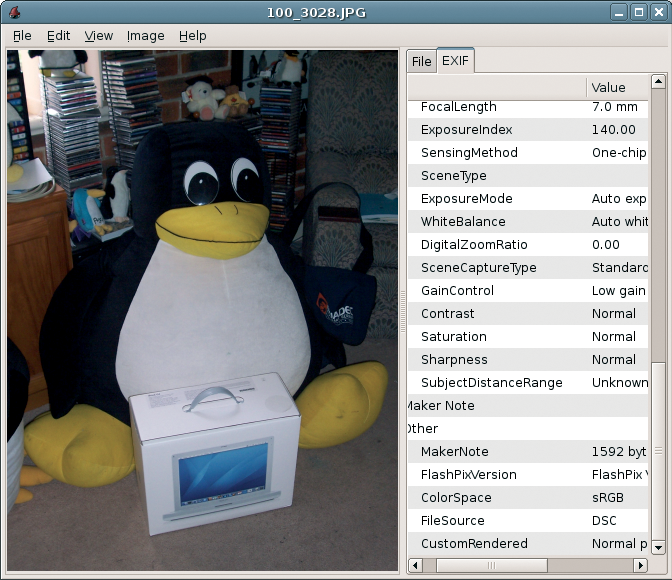Close the 100_3028.JPG window
Image resolution: width=672 pixels, height=580 pixels.
[x=659, y=12]
